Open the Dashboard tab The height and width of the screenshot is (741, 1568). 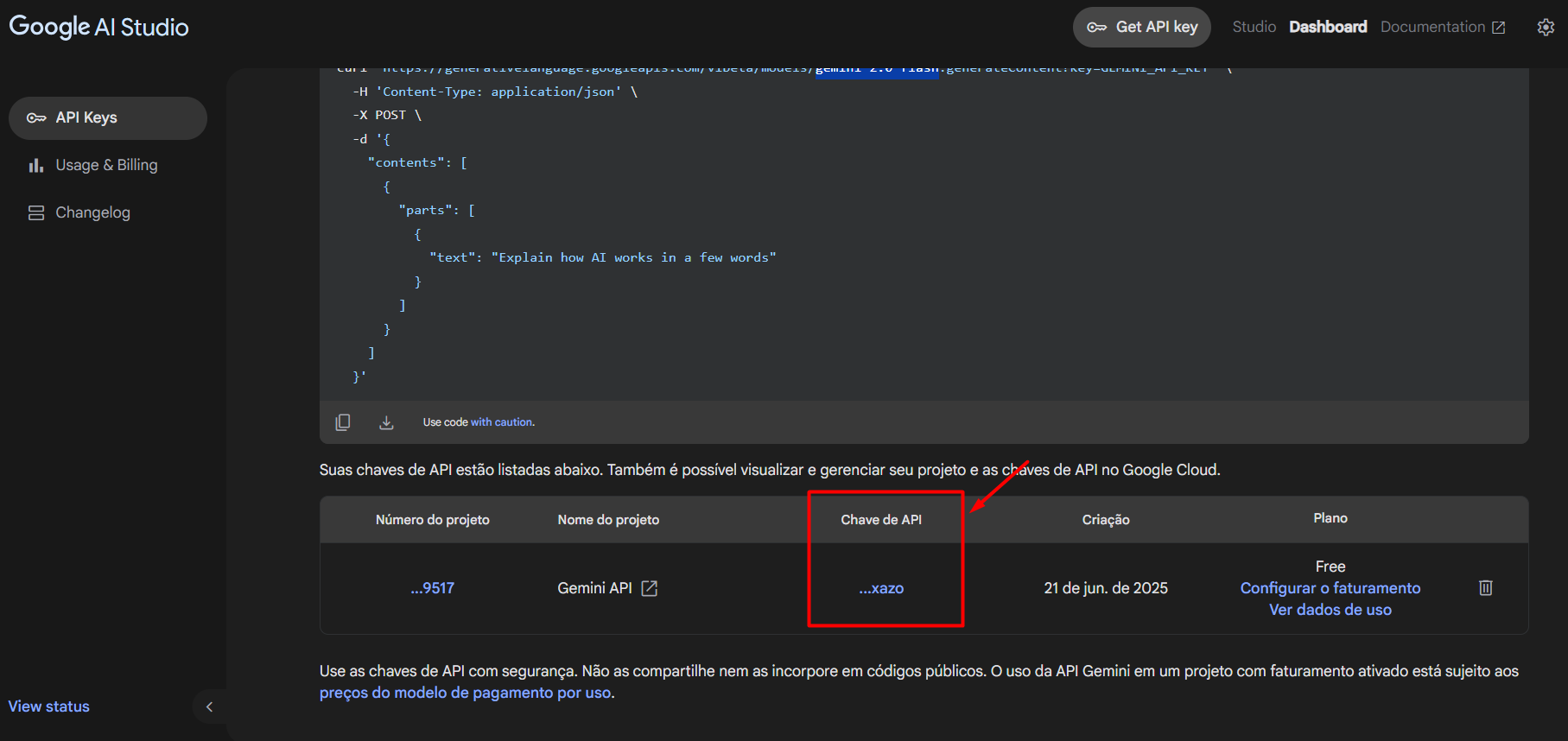click(1328, 27)
